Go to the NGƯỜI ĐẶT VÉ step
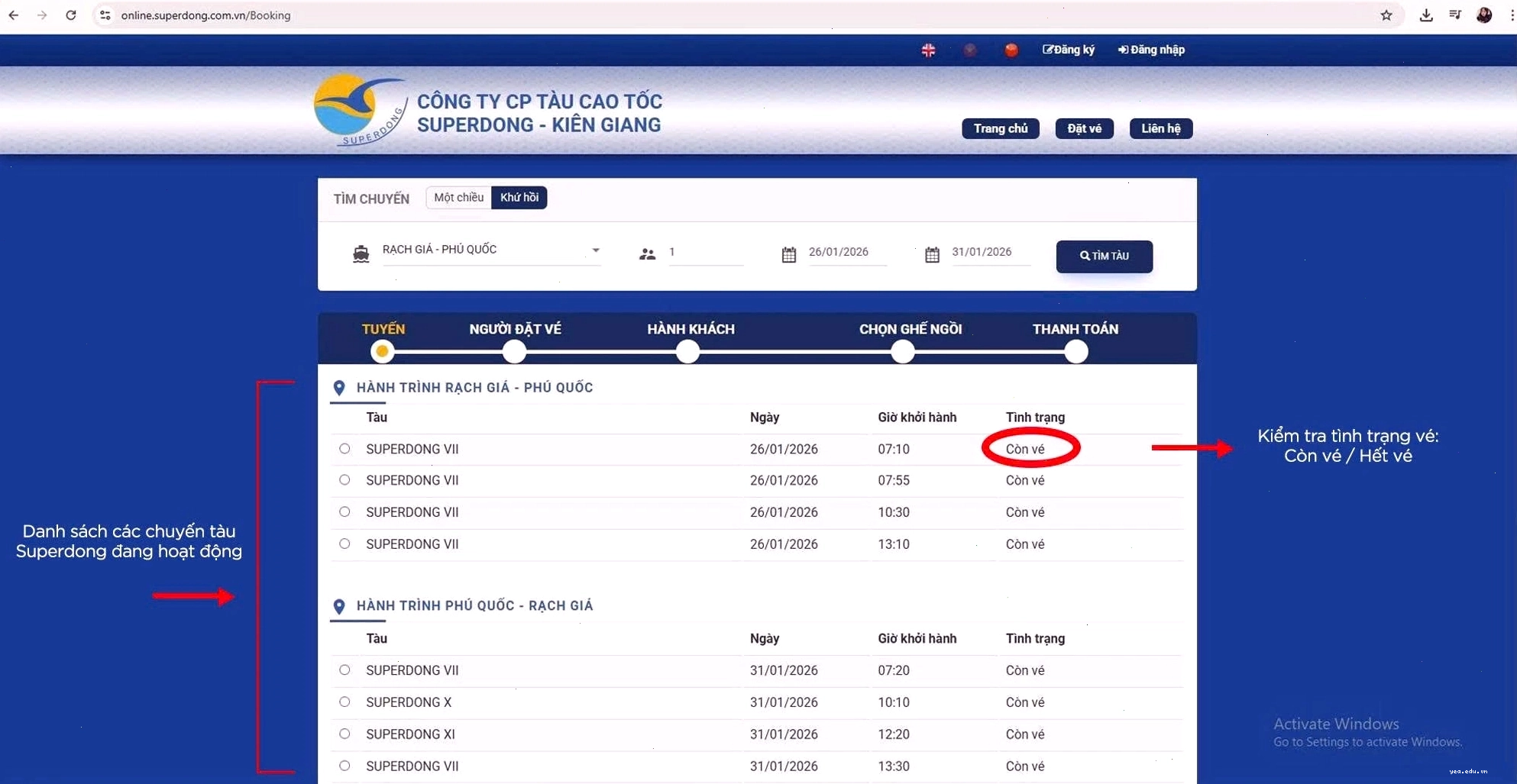The image size is (1517, 784). click(514, 352)
